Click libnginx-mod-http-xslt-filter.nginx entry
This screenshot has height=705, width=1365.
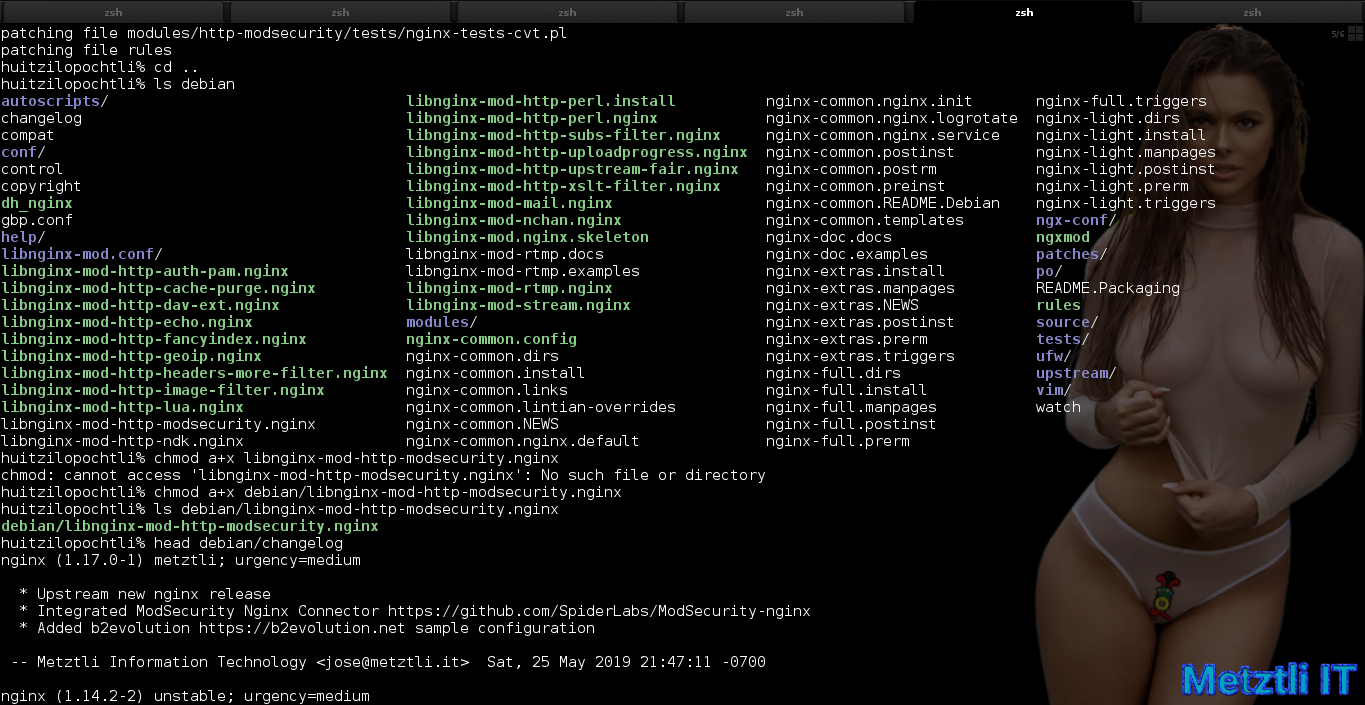[563, 186]
